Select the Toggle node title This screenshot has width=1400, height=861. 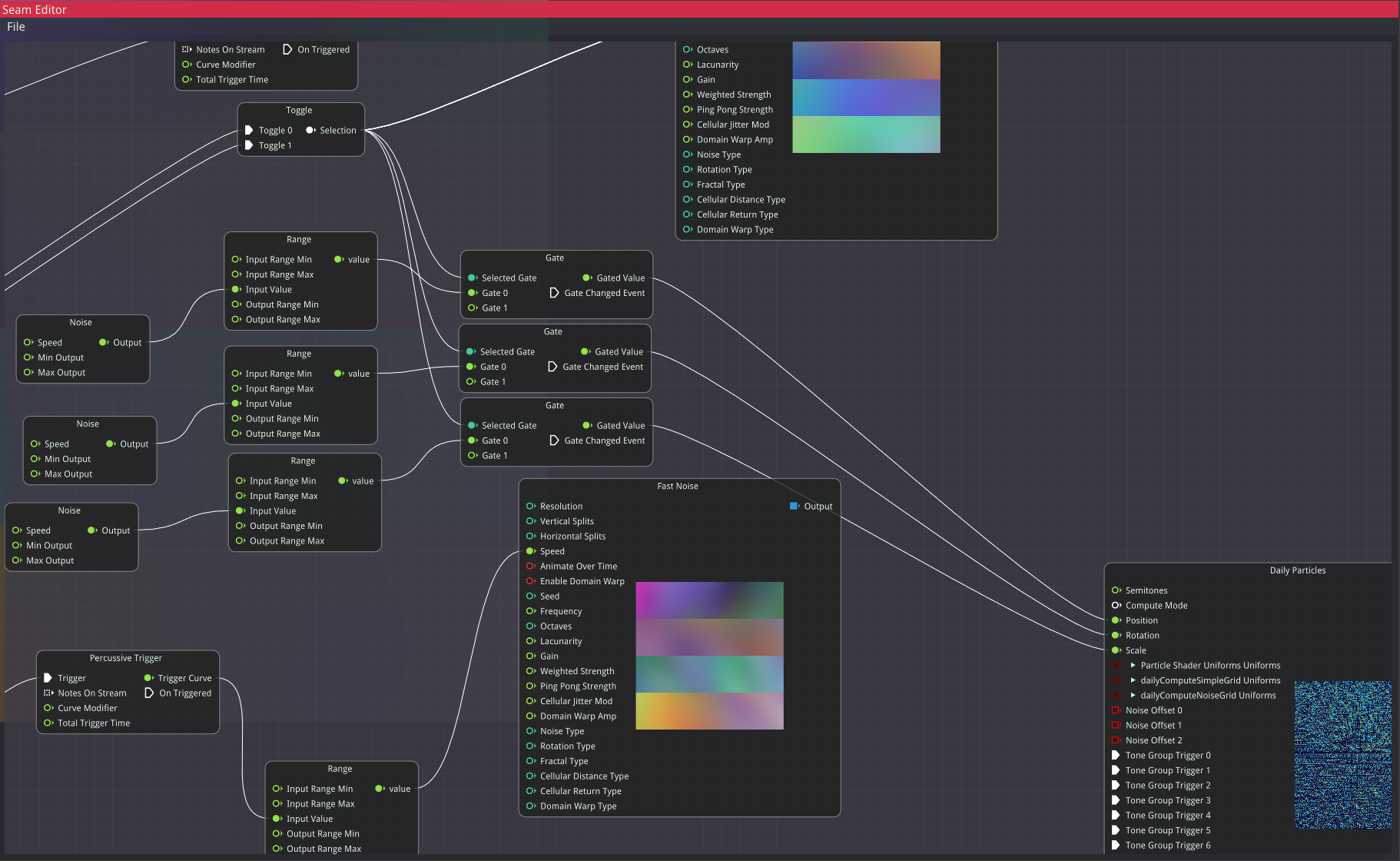(x=299, y=111)
